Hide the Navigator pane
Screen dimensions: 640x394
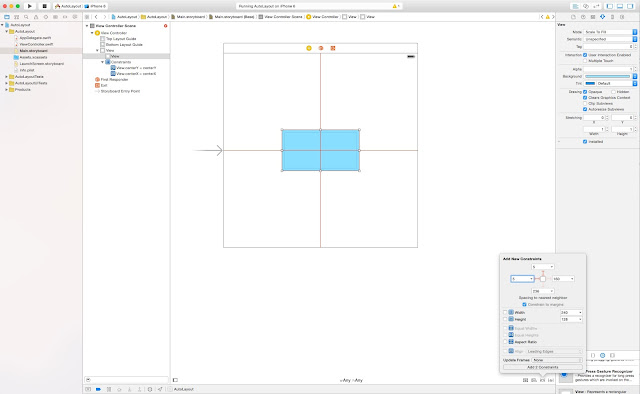click(610, 6)
